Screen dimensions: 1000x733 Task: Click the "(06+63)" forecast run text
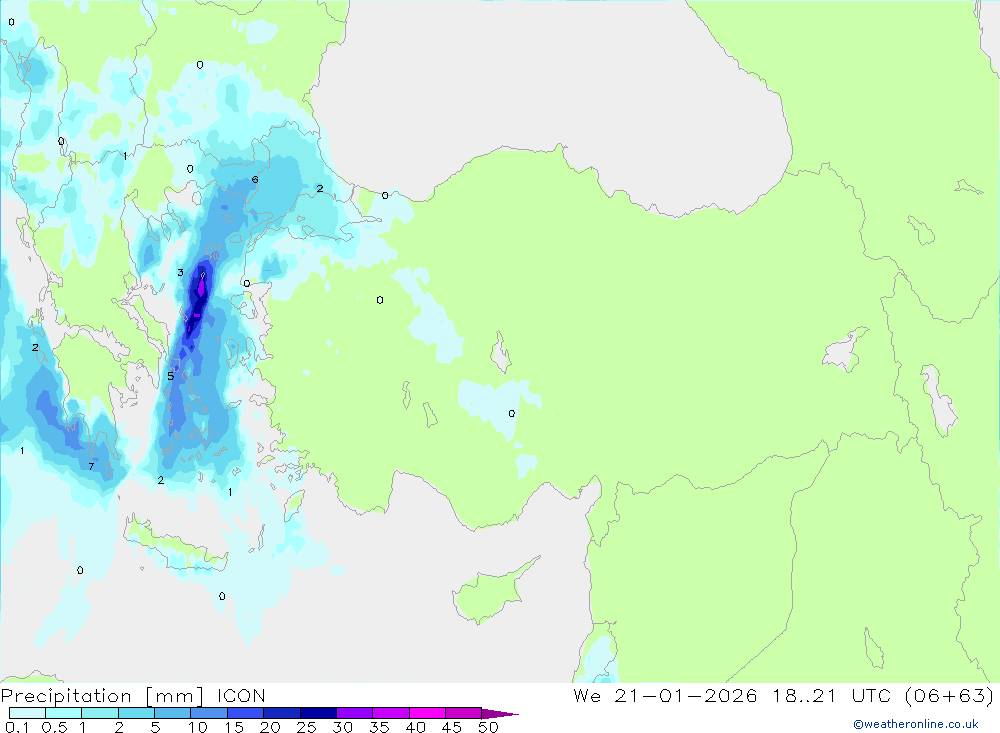click(x=949, y=695)
